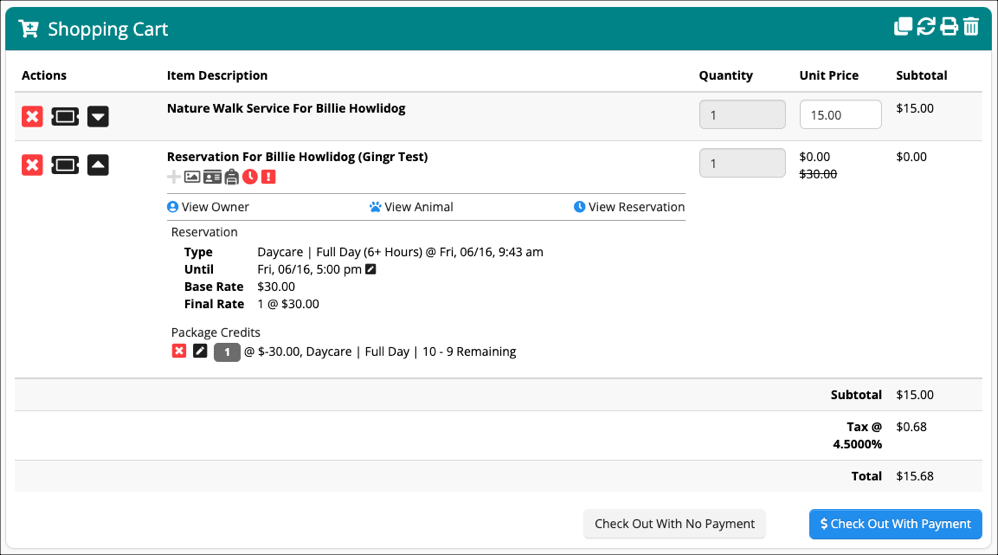Viewport: 998px width, 555px height.
Task: Click the Reservation quantity field
Action: click(x=742, y=163)
